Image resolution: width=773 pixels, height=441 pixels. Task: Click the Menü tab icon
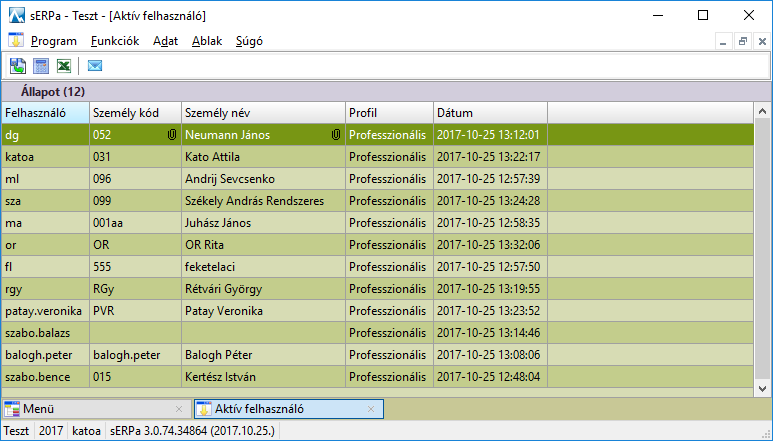pos(12,409)
